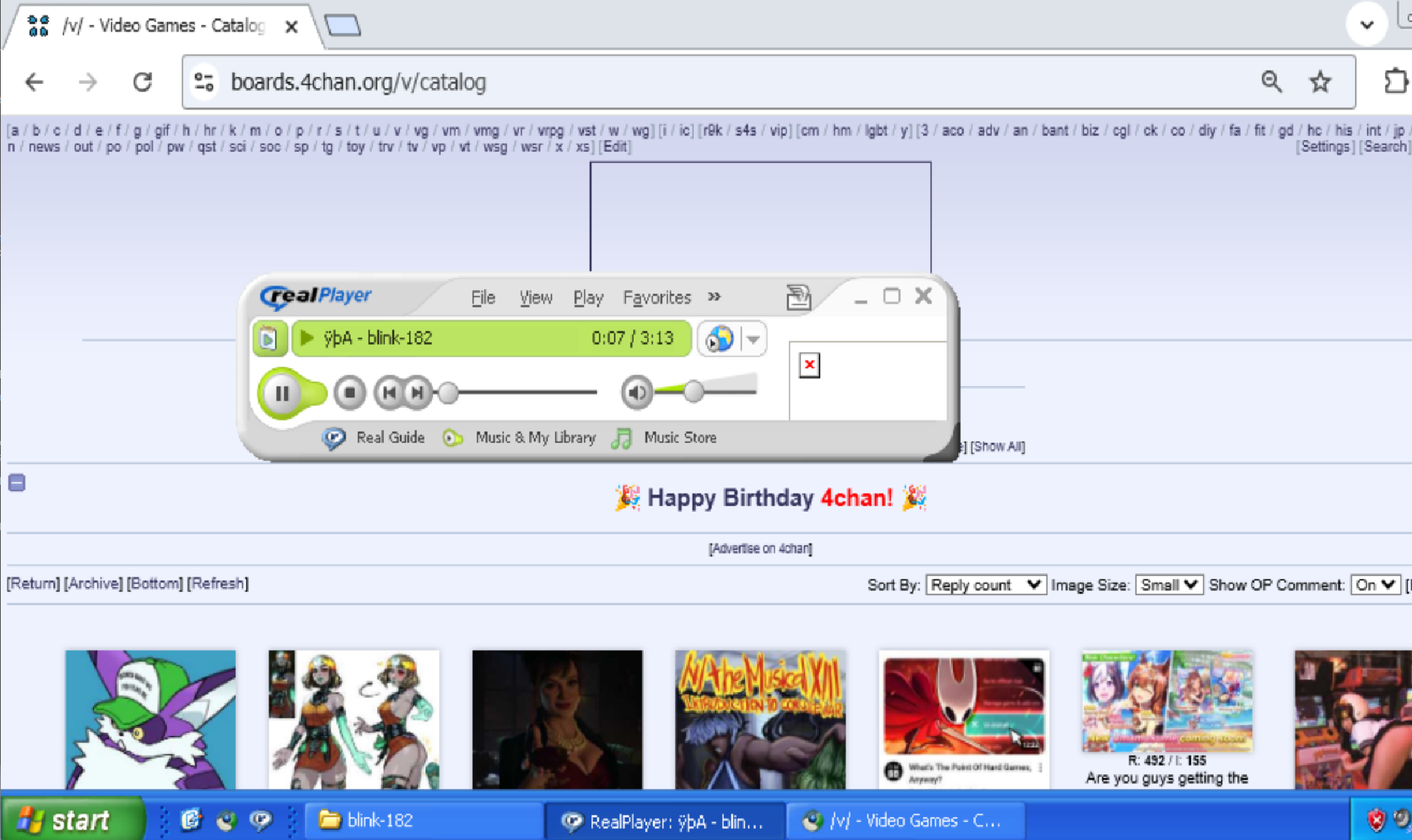
Task: Open the Sort By dropdown
Action: [x=986, y=585]
